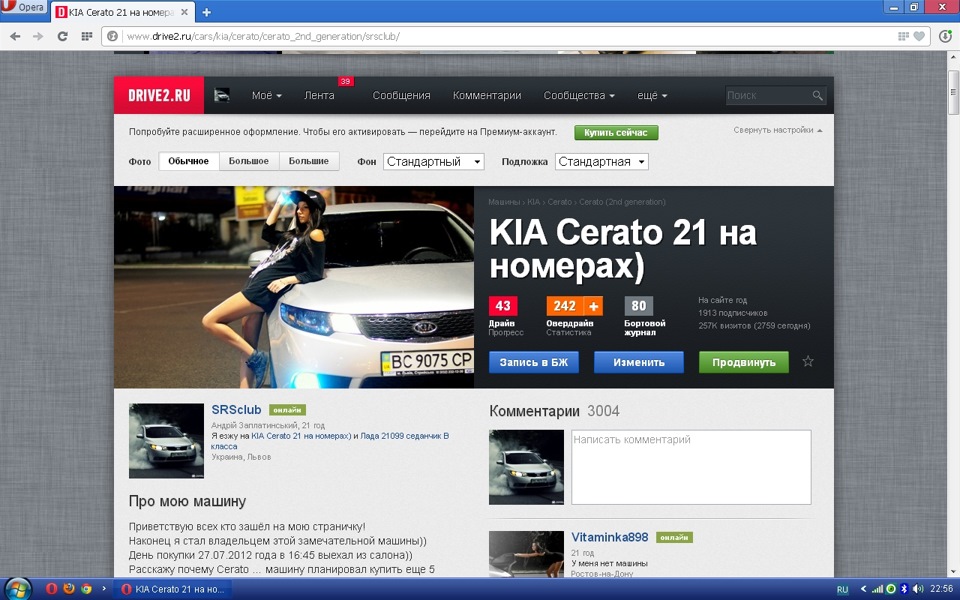
Task: Click the favorite star next to Продвинуть
Action: (808, 361)
